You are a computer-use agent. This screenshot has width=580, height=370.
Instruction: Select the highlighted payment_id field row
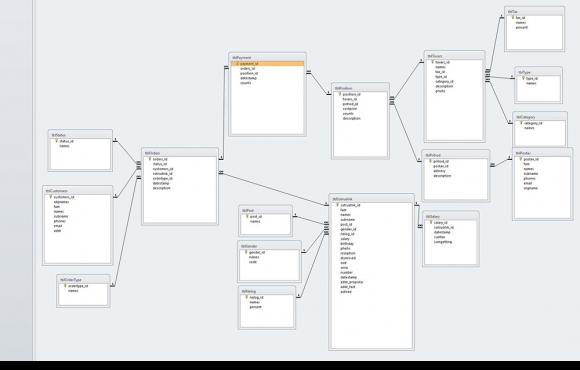point(267,64)
